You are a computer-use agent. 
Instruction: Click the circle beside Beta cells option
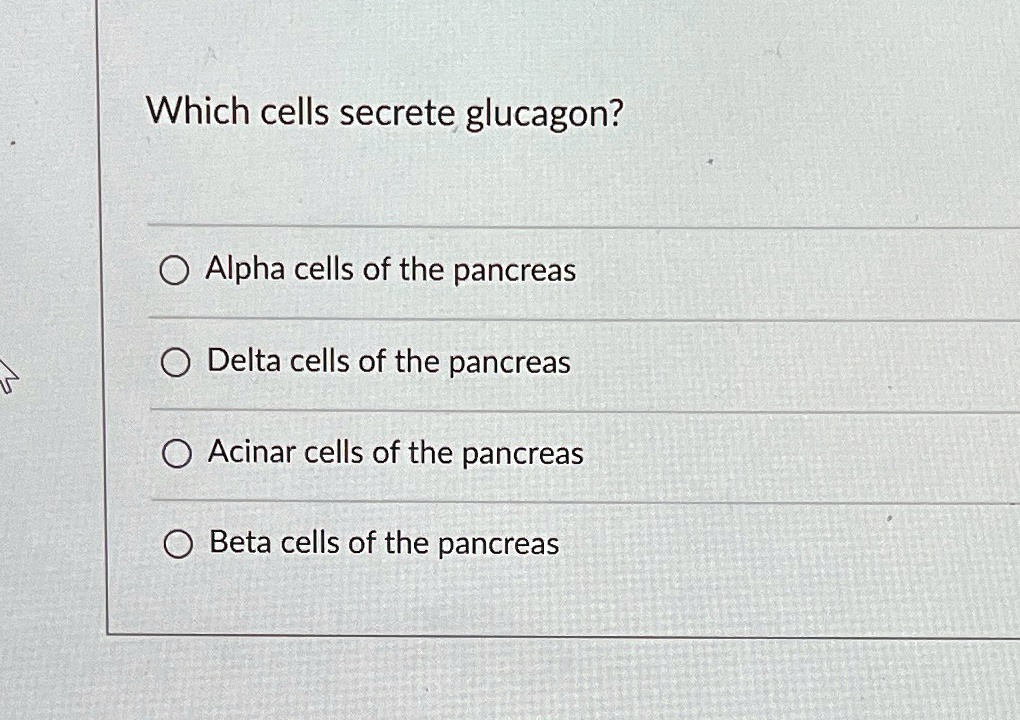[178, 543]
